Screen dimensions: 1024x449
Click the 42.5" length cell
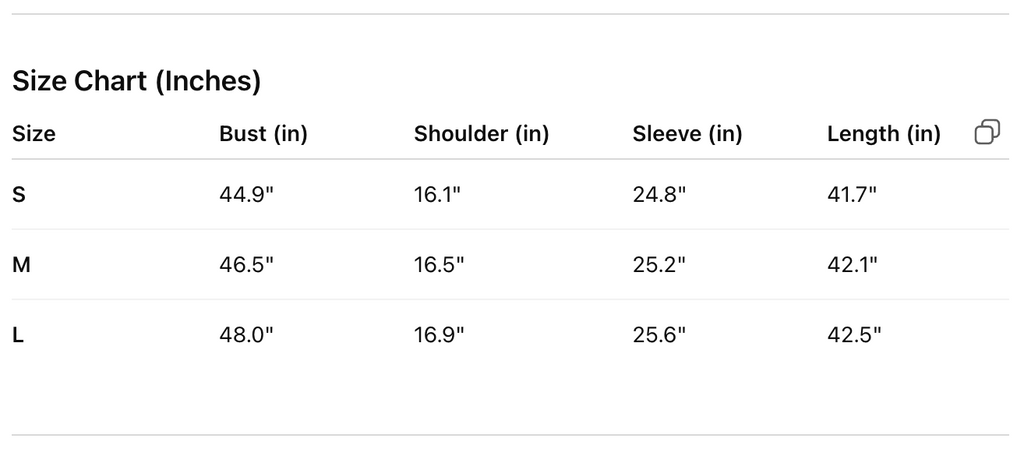click(854, 335)
